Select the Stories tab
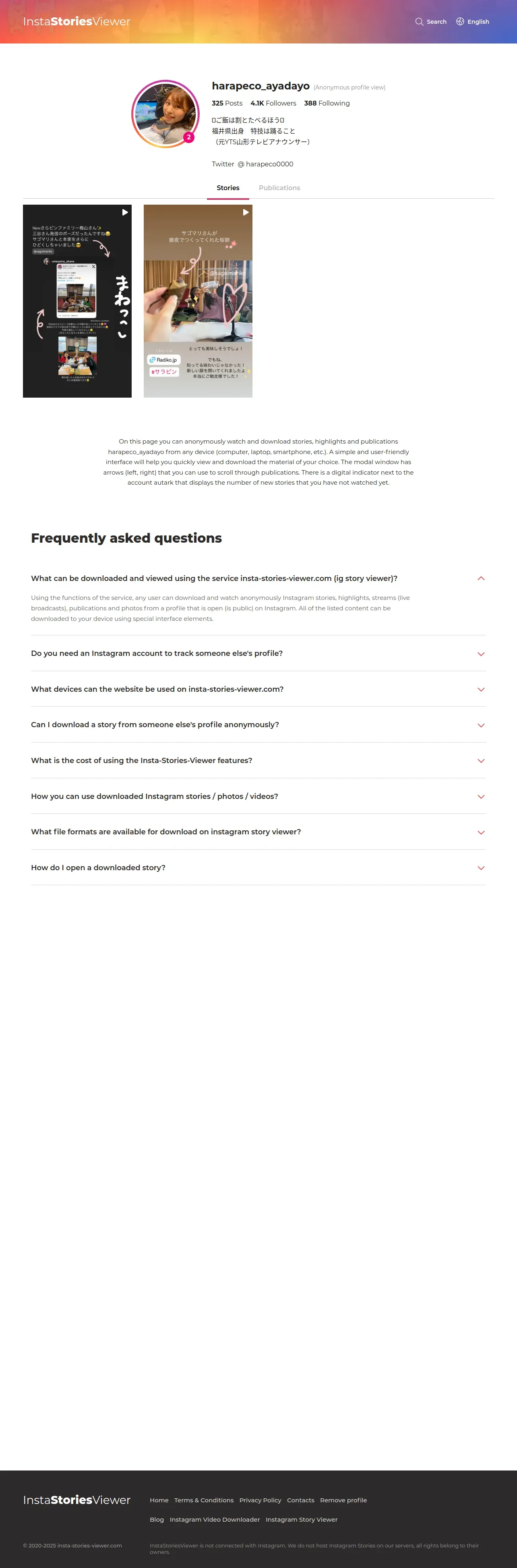 [228, 188]
